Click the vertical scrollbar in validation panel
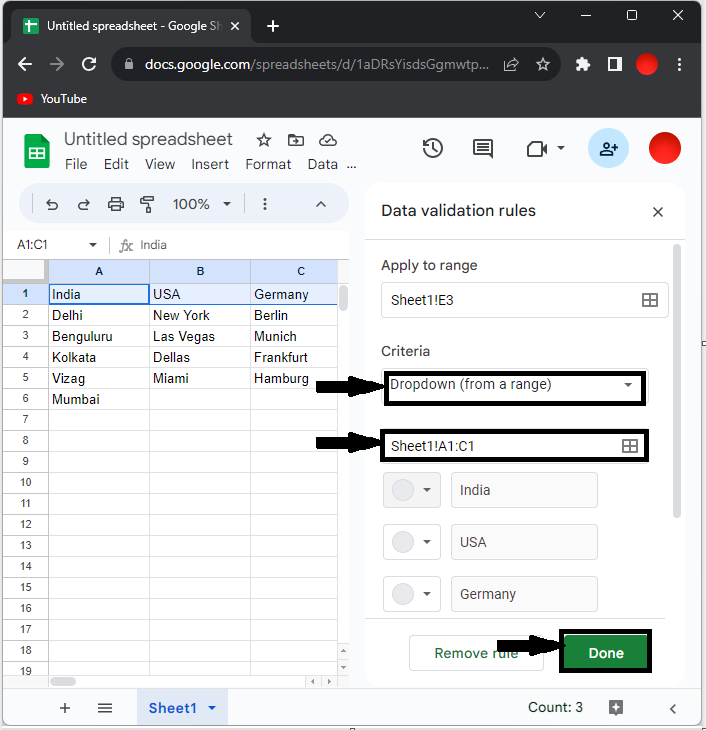This screenshot has width=706, height=730. [x=677, y=380]
